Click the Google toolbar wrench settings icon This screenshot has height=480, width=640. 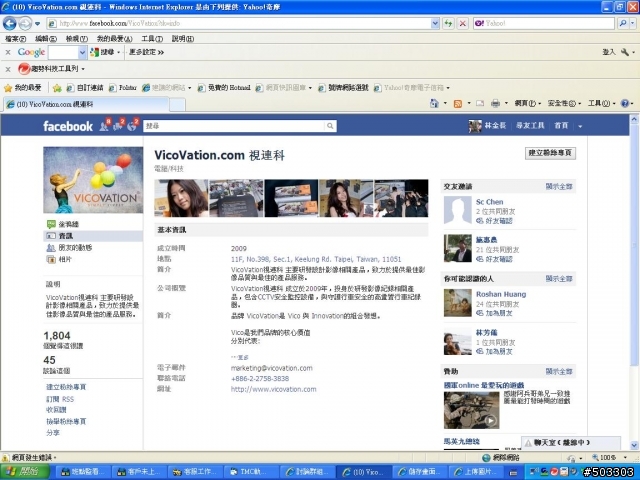tap(624, 52)
